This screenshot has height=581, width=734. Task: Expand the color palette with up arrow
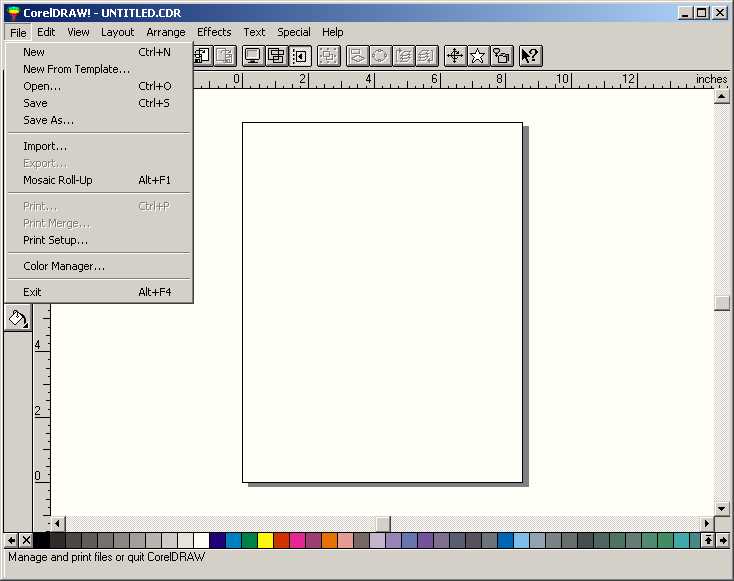pos(708,540)
